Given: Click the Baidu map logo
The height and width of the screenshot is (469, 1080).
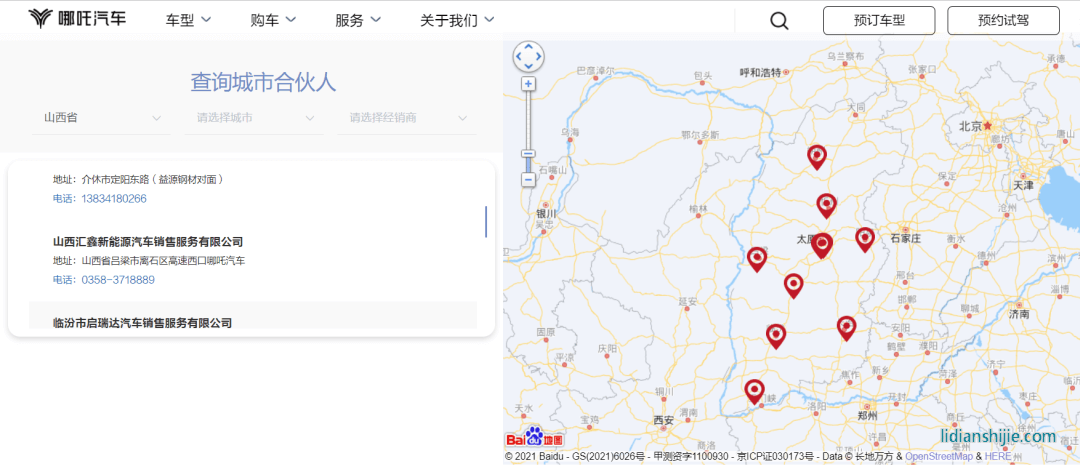Looking at the screenshot, I should (534, 438).
